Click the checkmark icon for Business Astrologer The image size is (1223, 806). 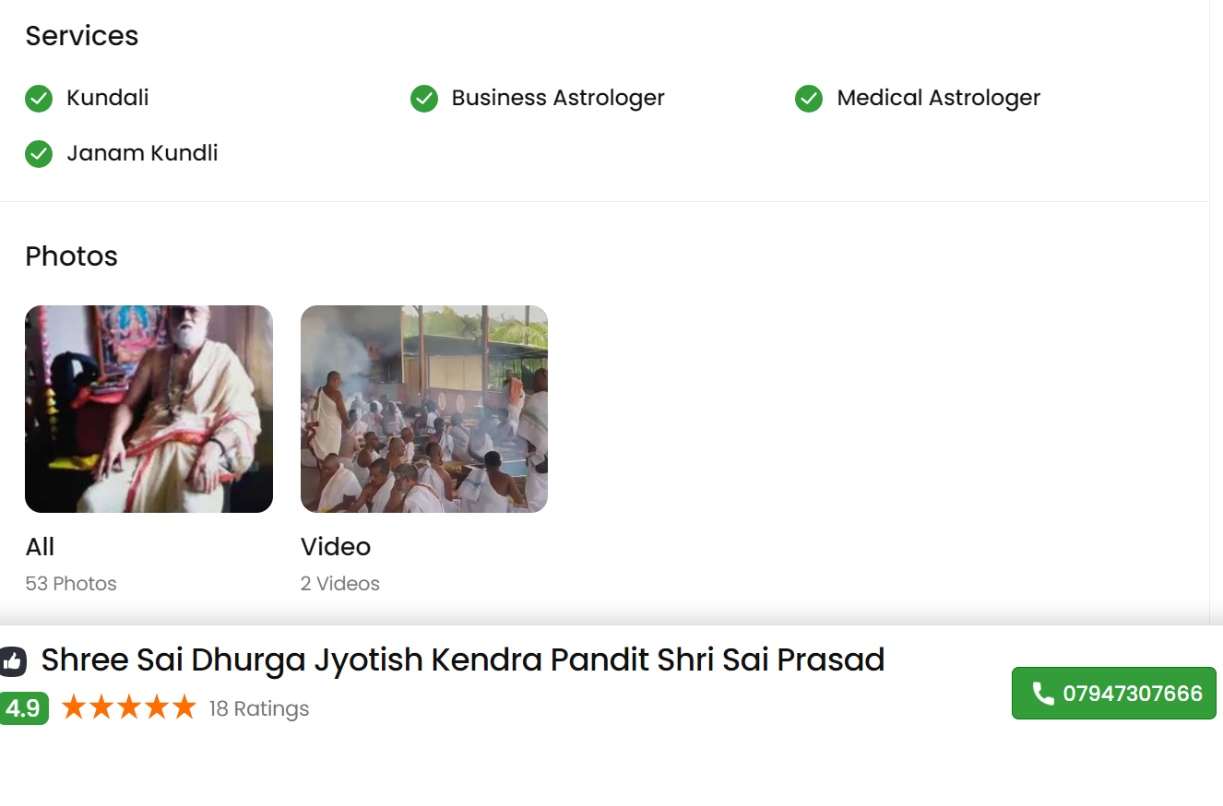(424, 98)
